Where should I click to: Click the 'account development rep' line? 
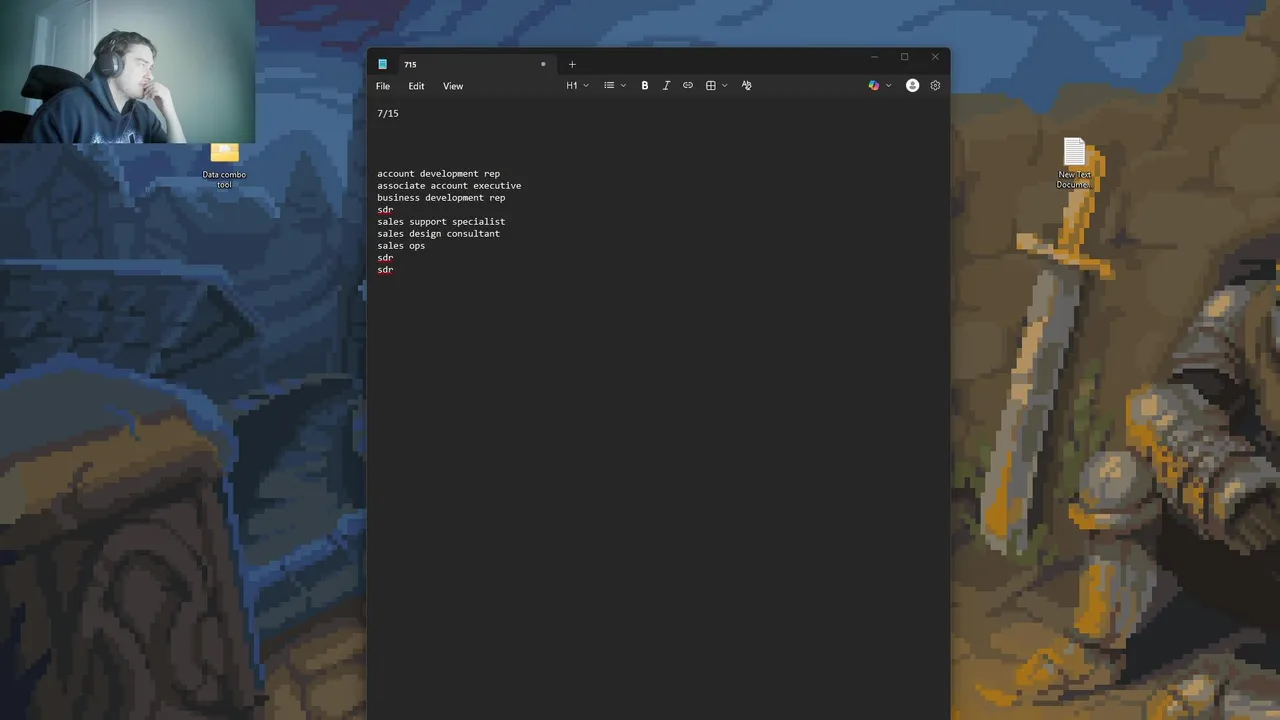point(438,174)
